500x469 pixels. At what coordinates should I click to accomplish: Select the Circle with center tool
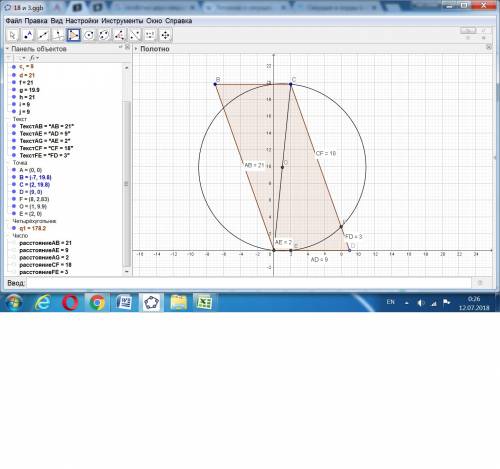(x=89, y=35)
